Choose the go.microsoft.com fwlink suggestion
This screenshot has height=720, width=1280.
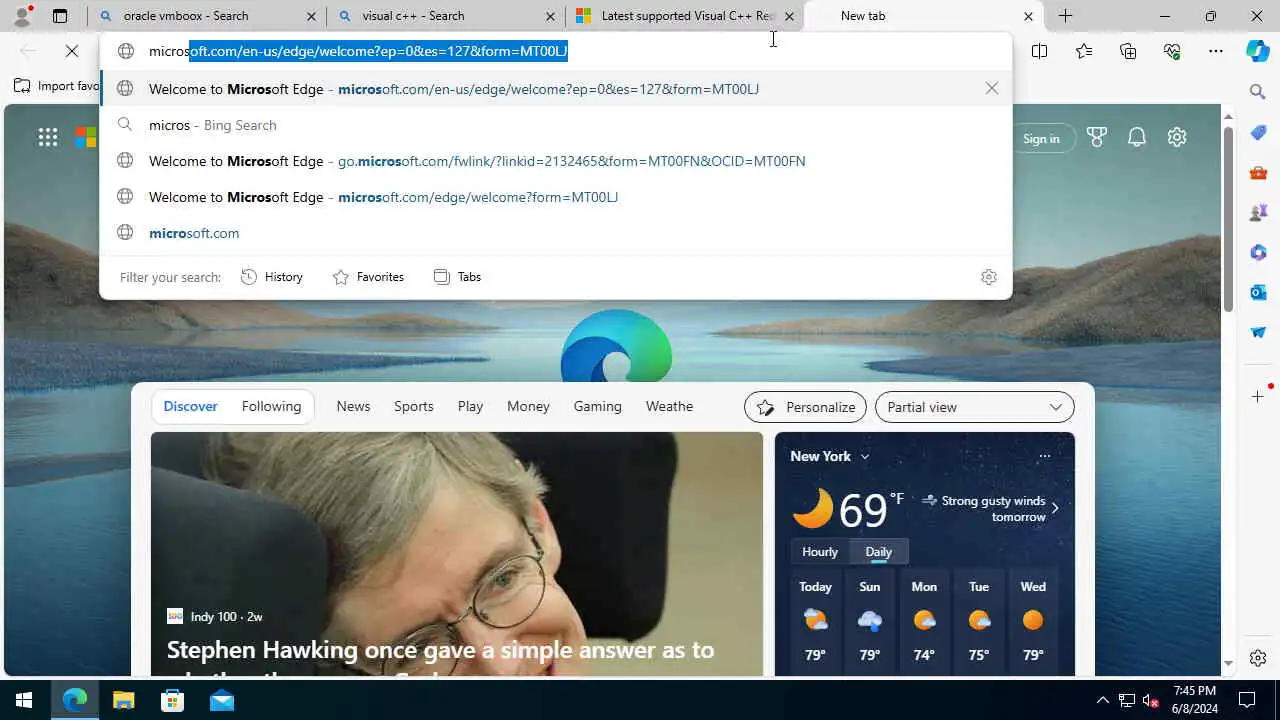point(556,161)
